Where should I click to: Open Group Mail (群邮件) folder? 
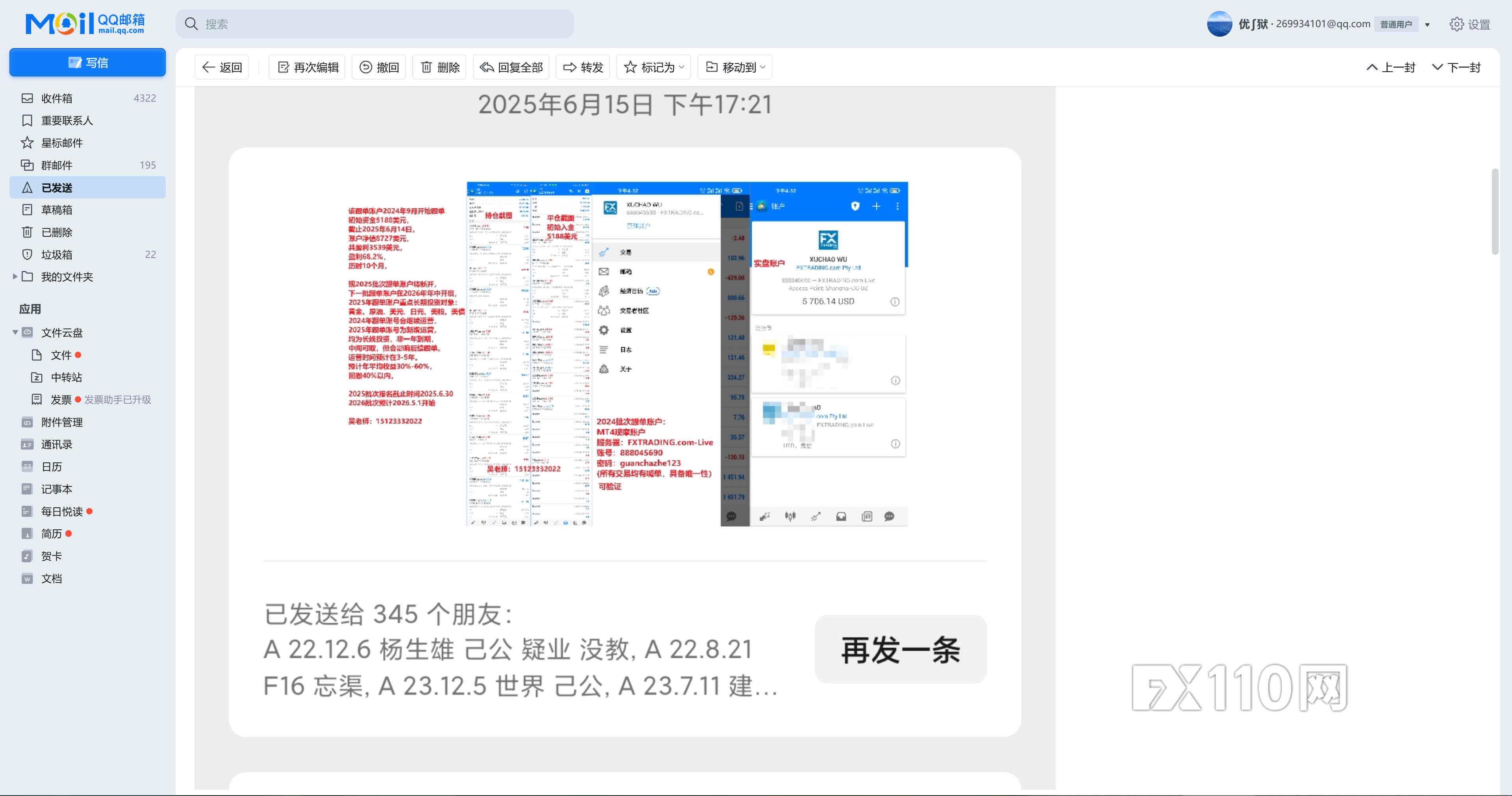(x=87, y=165)
